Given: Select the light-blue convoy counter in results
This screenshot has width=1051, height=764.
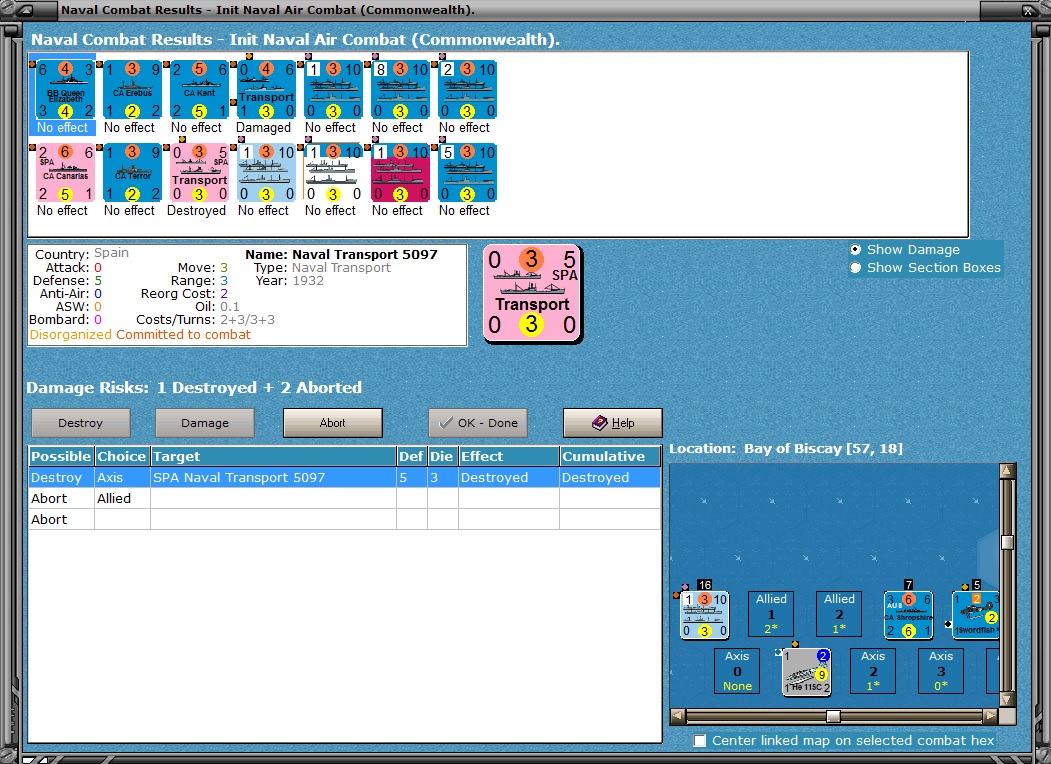Looking at the screenshot, I should (x=266, y=172).
